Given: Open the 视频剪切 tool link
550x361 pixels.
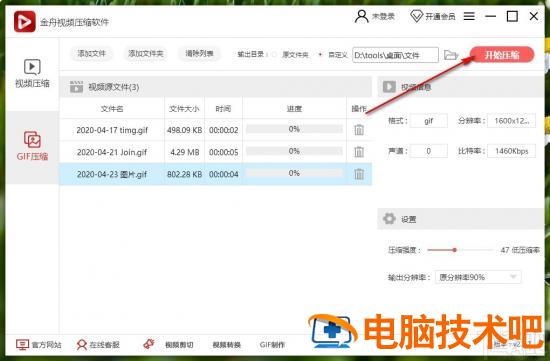Looking at the screenshot, I should [x=179, y=345].
